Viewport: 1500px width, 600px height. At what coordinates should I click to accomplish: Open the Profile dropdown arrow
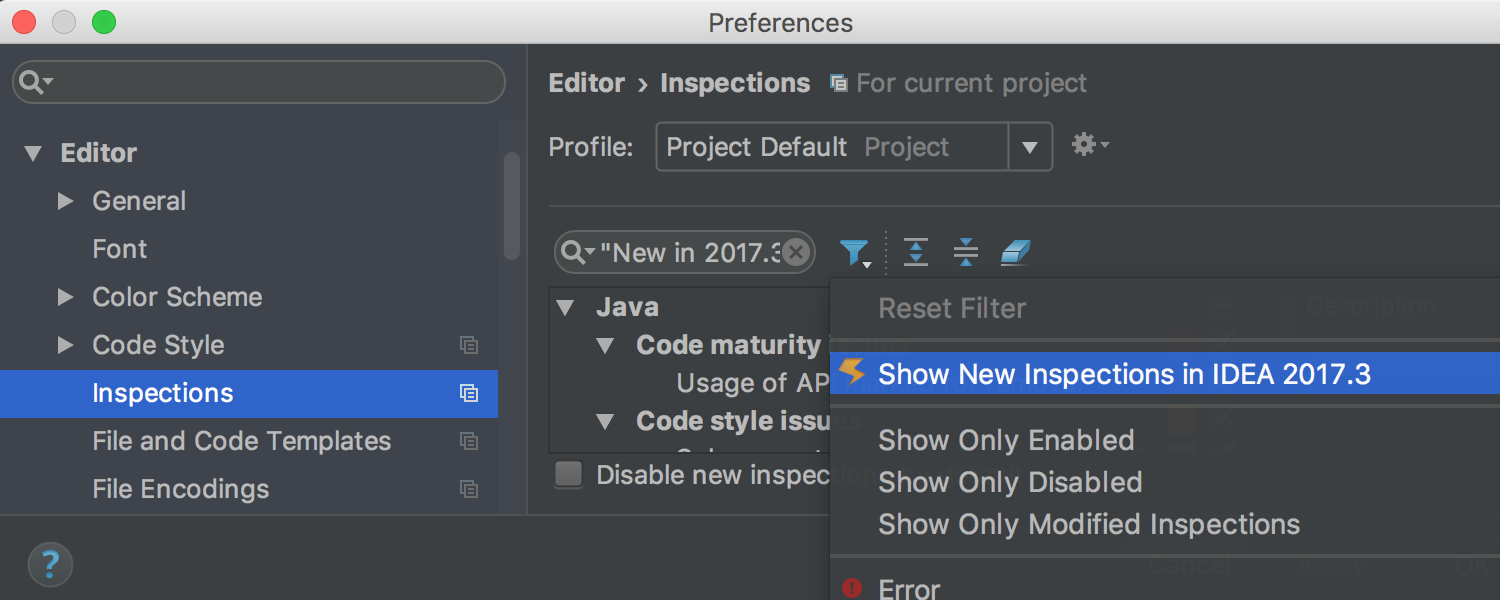point(1030,147)
